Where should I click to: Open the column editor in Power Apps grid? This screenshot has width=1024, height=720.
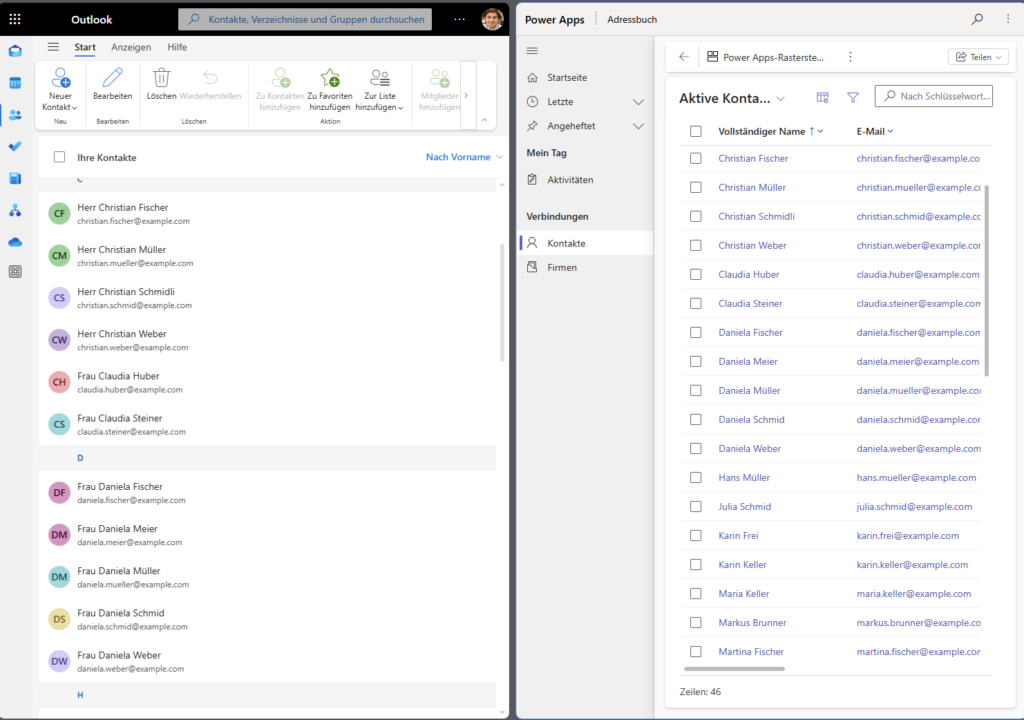pyautogui.click(x=822, y=97)
